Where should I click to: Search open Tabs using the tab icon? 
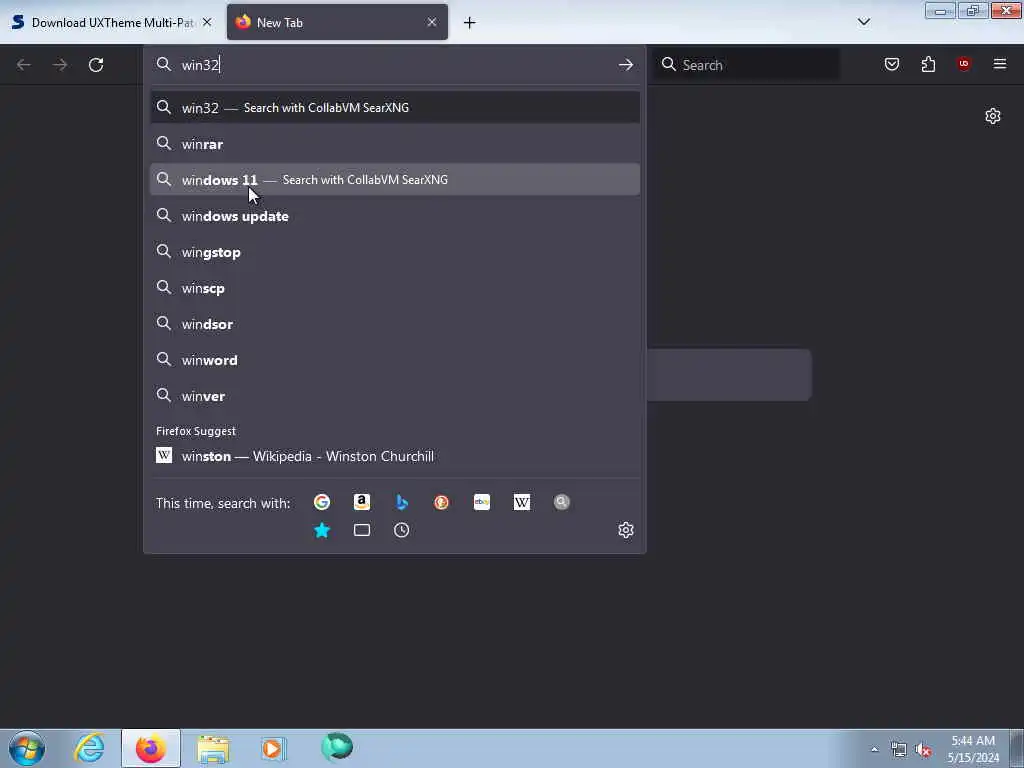tap(362, 530)
